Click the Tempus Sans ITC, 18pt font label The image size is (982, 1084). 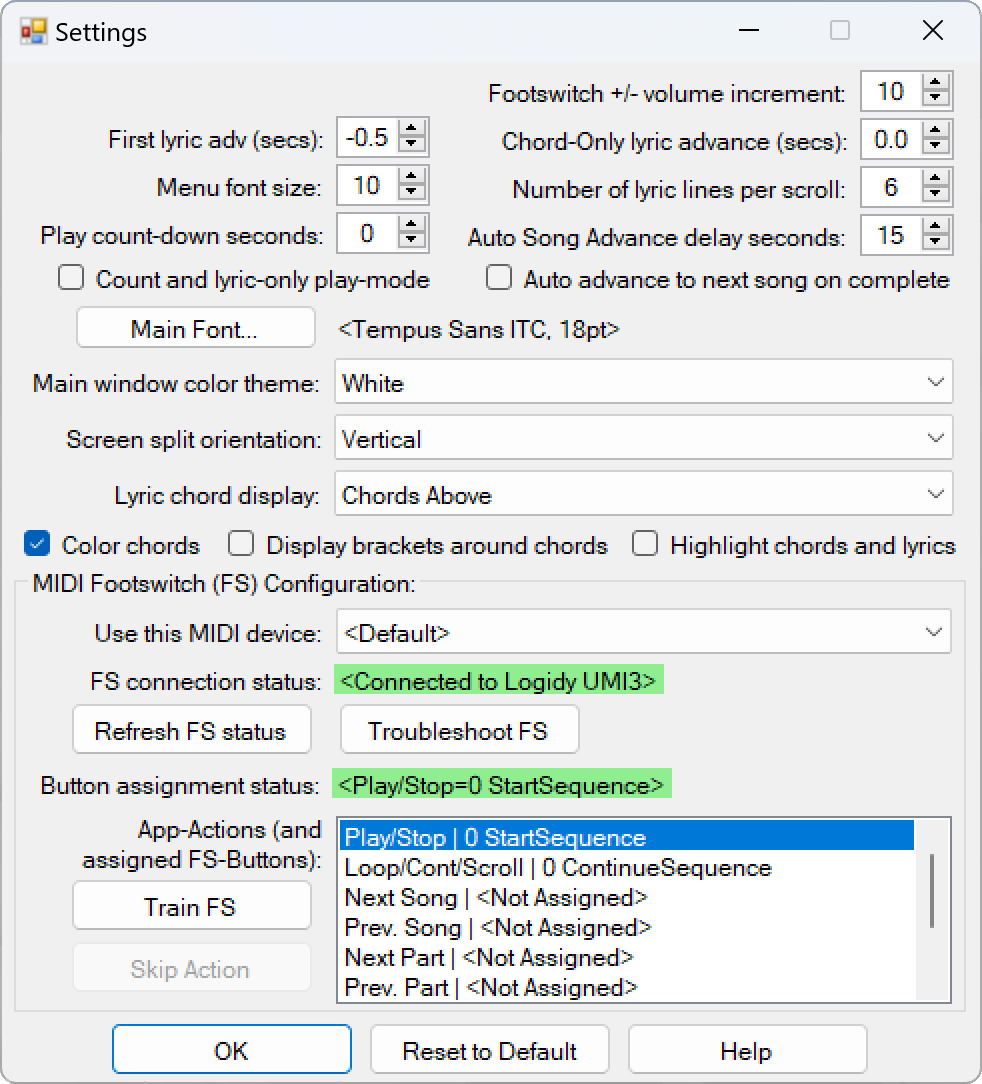pos(479,329)
